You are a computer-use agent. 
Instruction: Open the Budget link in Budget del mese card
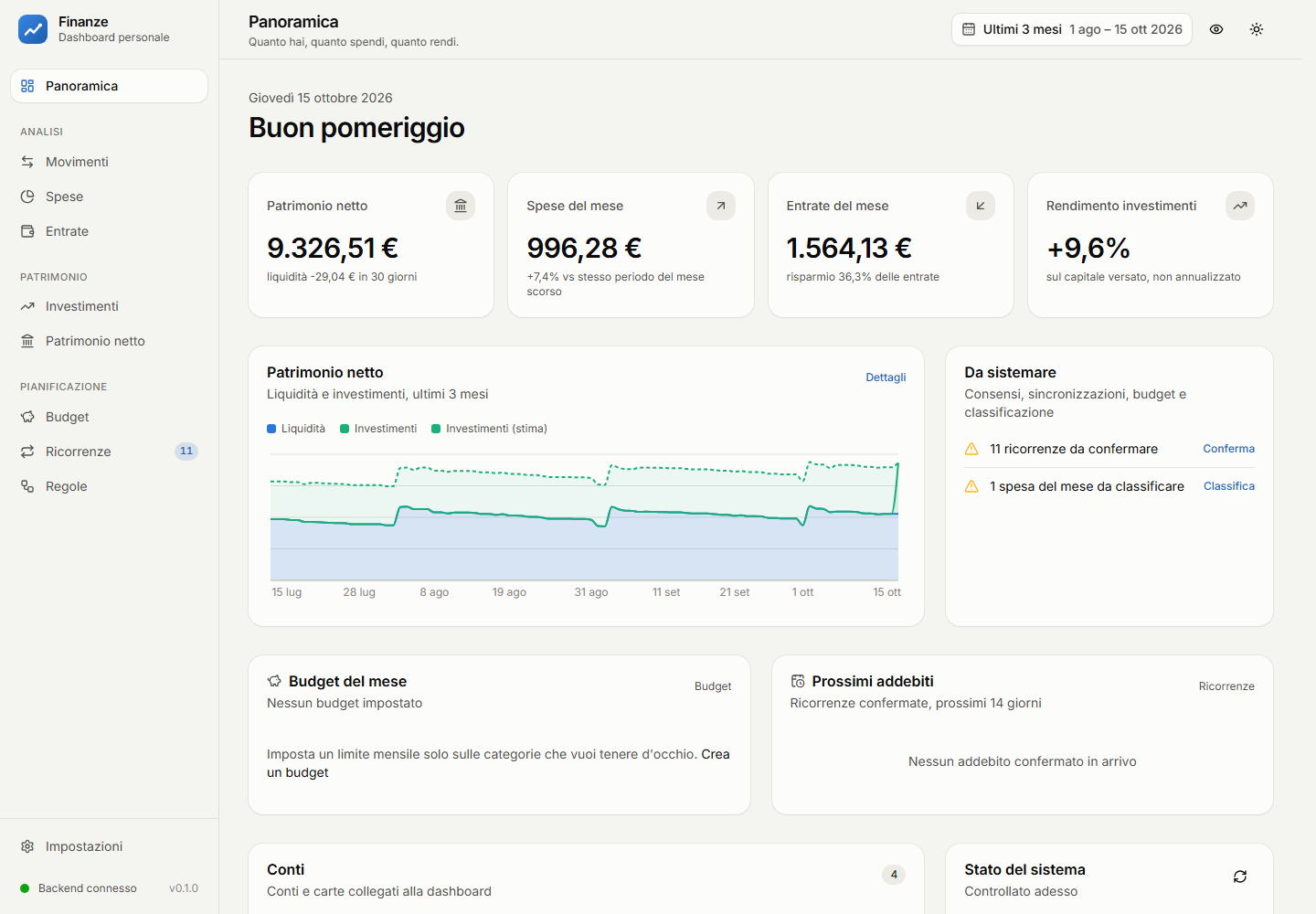click(713, 686)
